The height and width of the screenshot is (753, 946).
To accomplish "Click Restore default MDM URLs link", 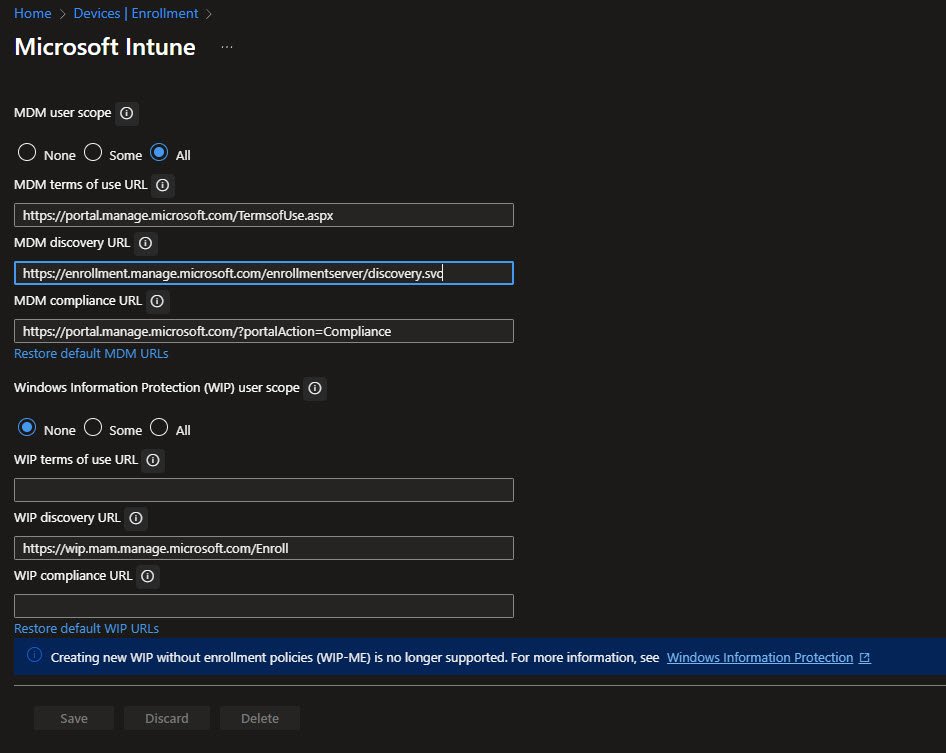I will pyautogui.click(x=91, y=353).
